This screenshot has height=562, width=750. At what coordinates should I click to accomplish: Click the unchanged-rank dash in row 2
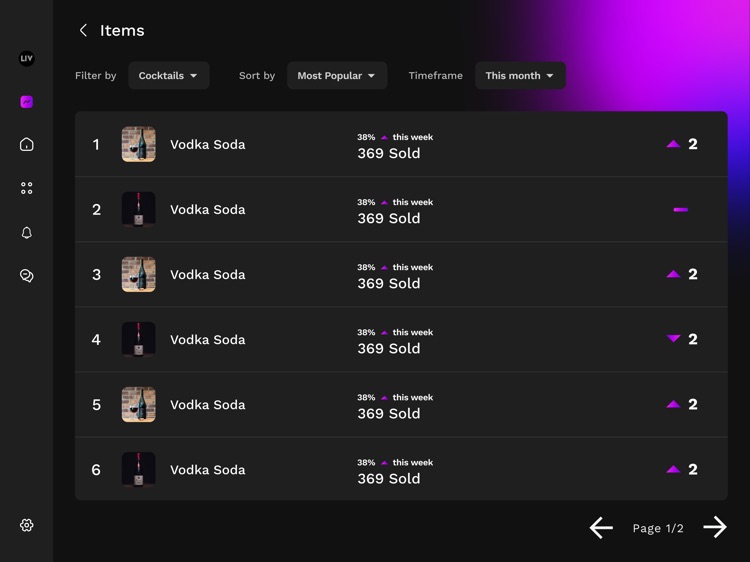coord(681,209)
